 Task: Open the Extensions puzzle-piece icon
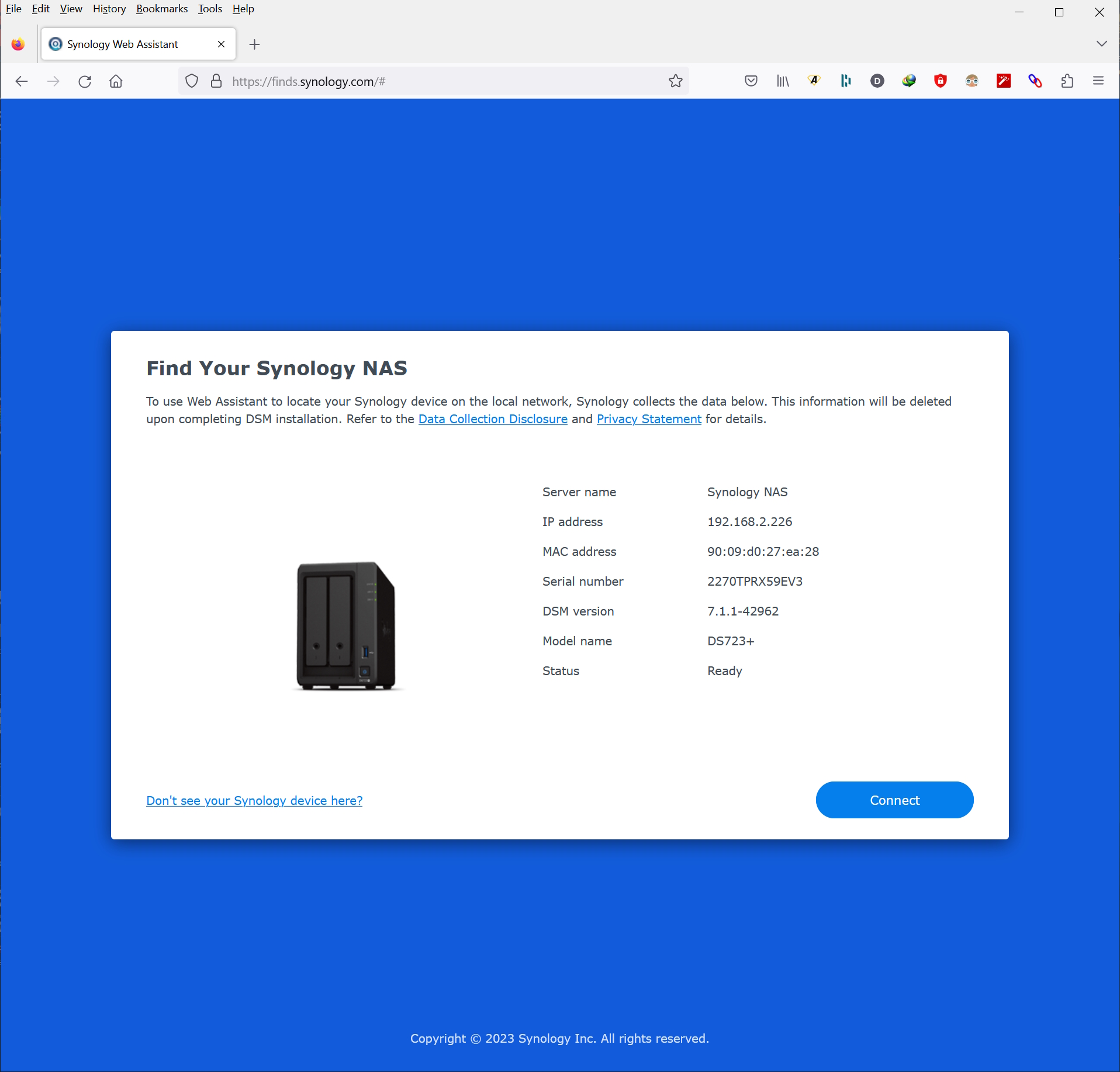[x=1067, y=81]
